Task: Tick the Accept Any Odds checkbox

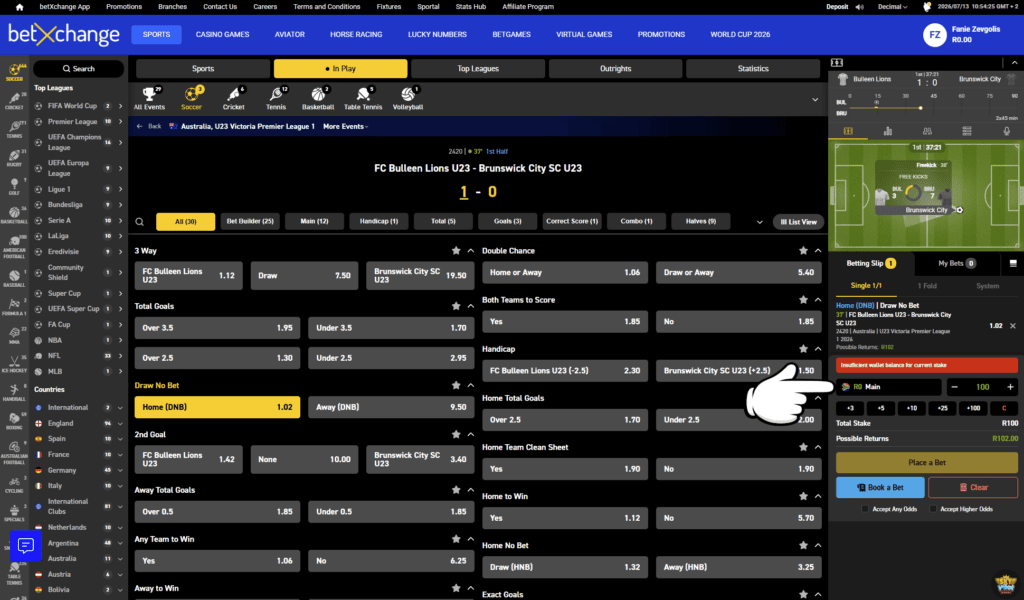Action: tap(865, 509)
